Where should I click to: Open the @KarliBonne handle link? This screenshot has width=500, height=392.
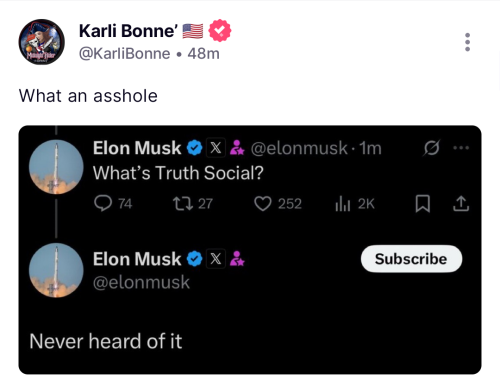[x=124, y=54]
